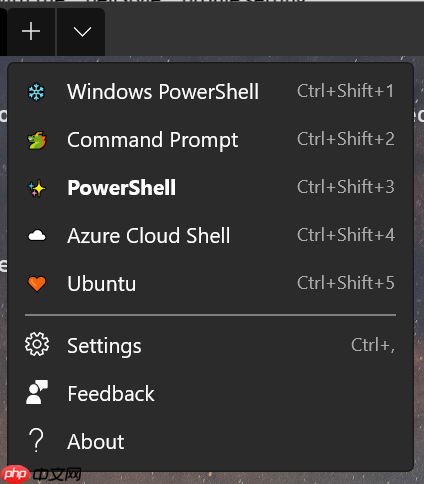The height and width of the screenshot is (484, 424).
Task: Click the Feedback person-with-speech-bubble icon
Action: tap(37, 392)
